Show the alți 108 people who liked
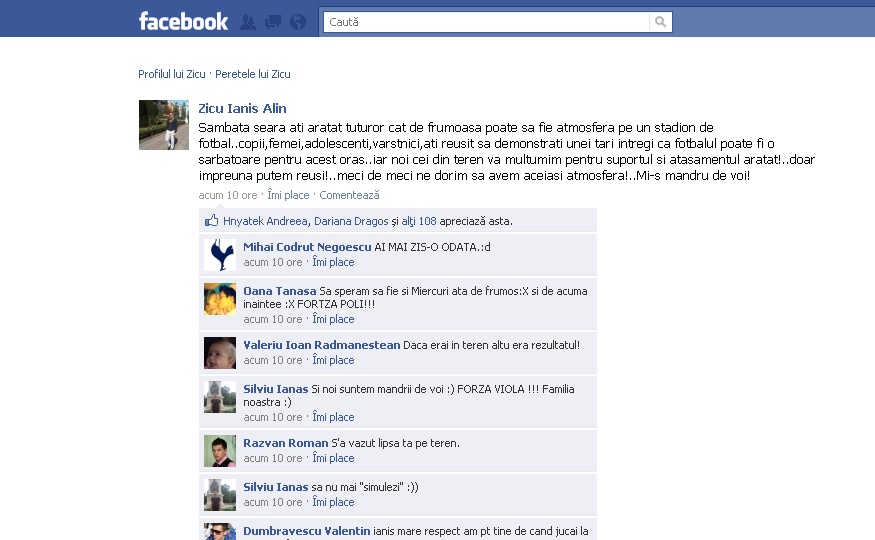 (x=419, y=221)
